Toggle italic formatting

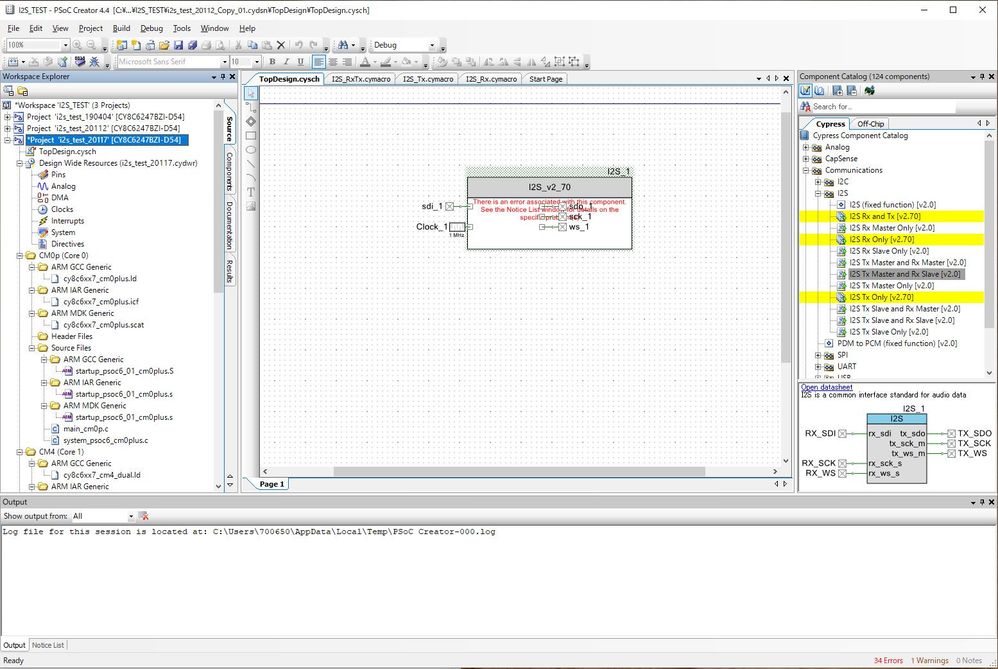pos(286,62)
